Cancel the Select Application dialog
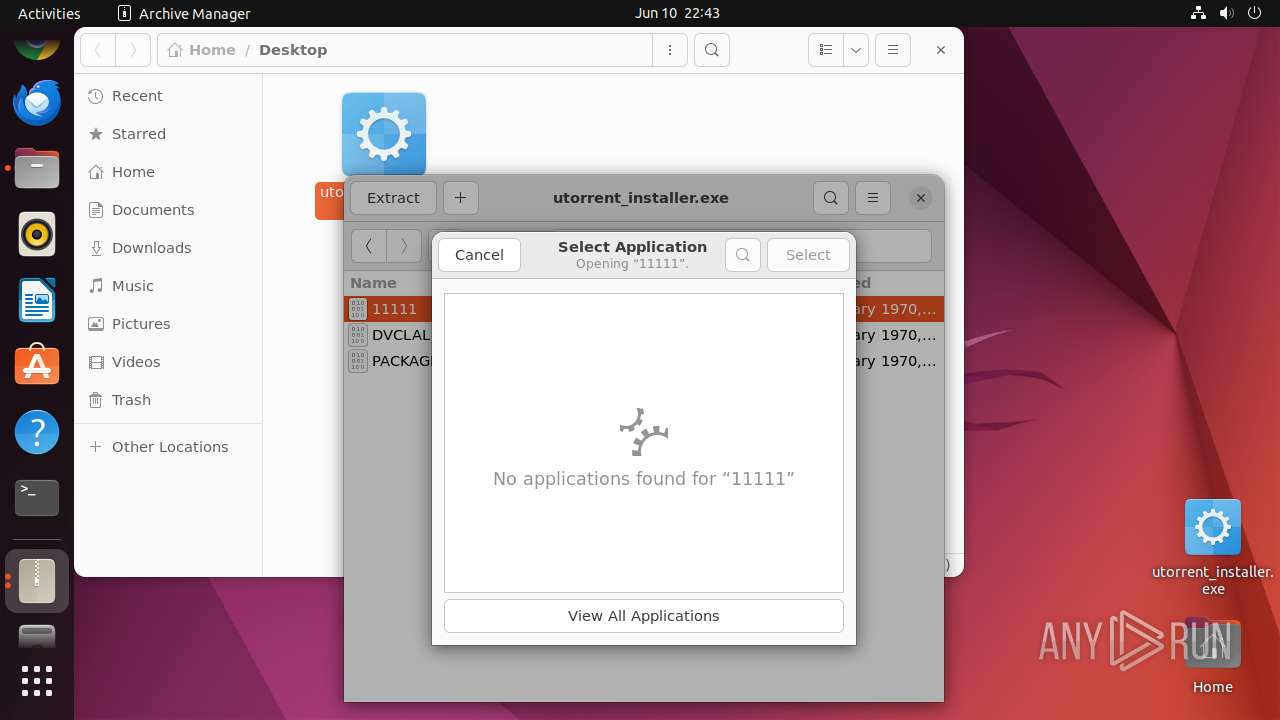Viewport: 1280px width, 720px height. [479, 255]
